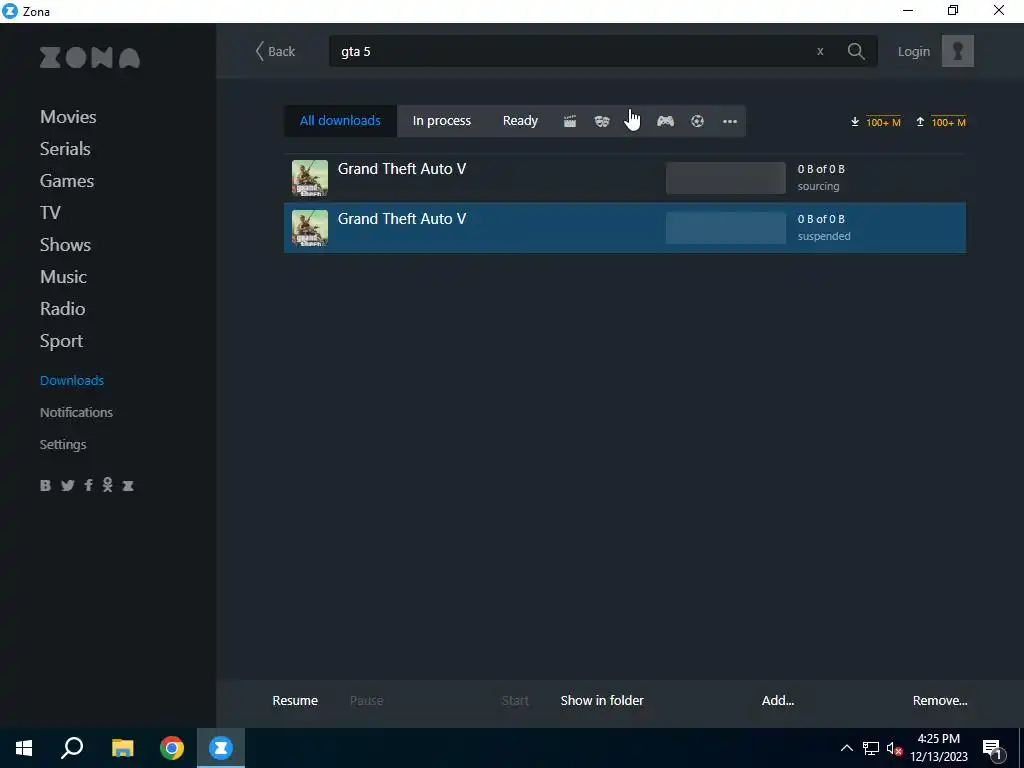Click the network tray icon
The image size is (1024, 768).
tap(871, 748)
